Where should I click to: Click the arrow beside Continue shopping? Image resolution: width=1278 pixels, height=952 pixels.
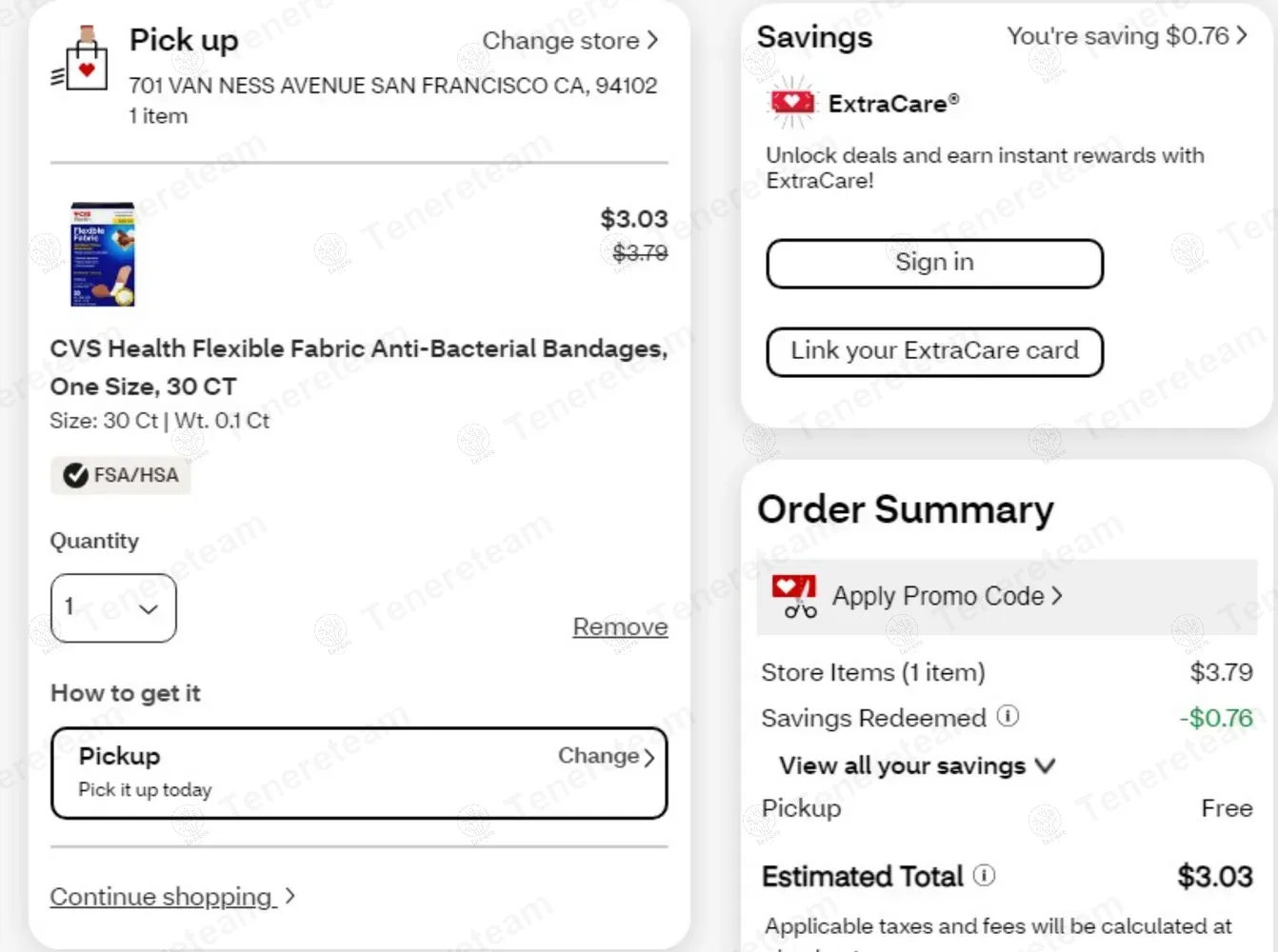click(290, 896)
